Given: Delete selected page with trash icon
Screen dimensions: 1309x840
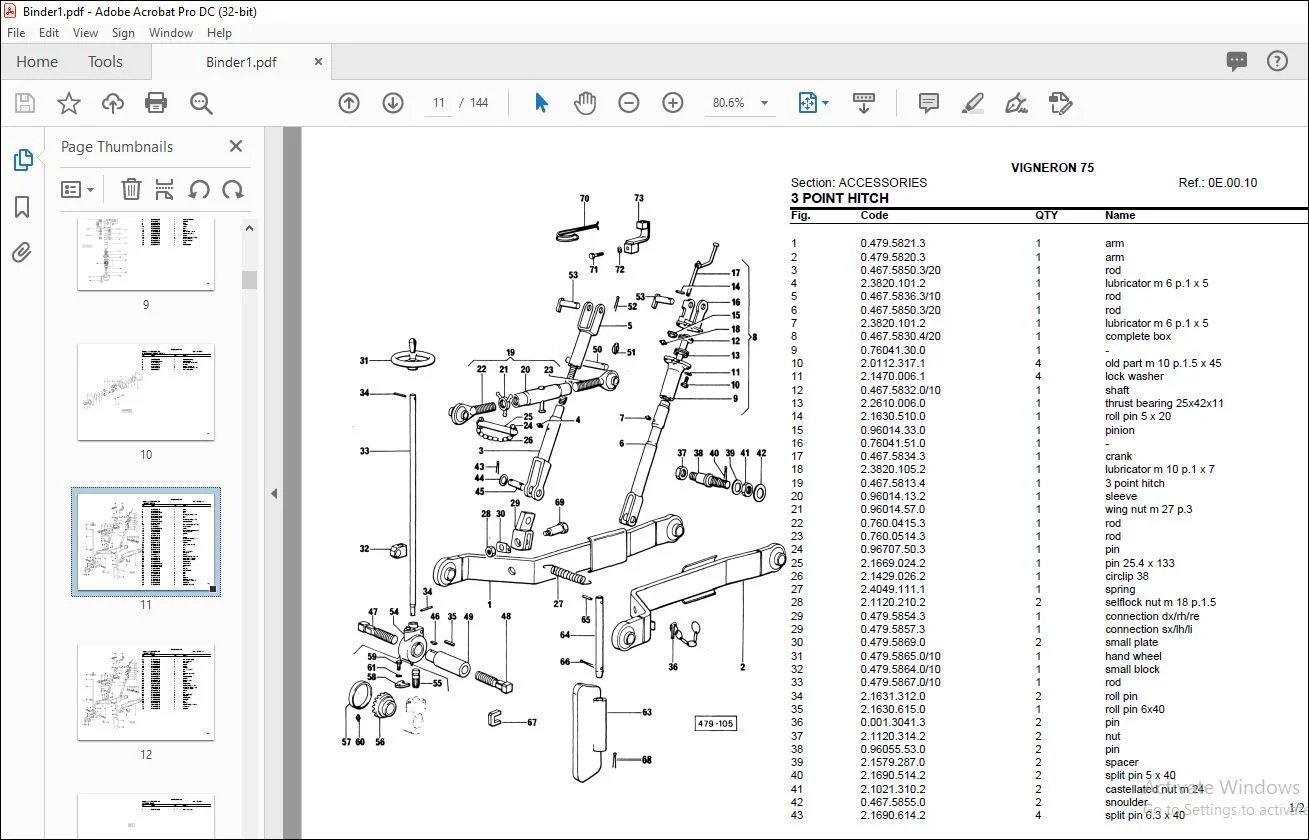Looking at the screenshot, I should (x=131, y=189).
